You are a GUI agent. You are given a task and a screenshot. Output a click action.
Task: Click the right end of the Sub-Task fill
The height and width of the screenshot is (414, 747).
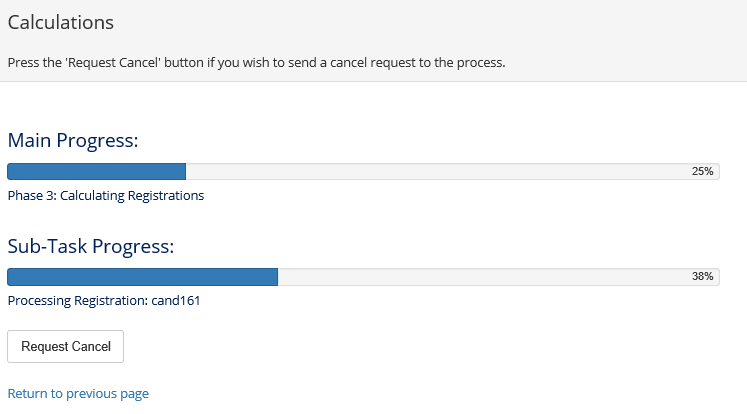[x=274, y=277]
